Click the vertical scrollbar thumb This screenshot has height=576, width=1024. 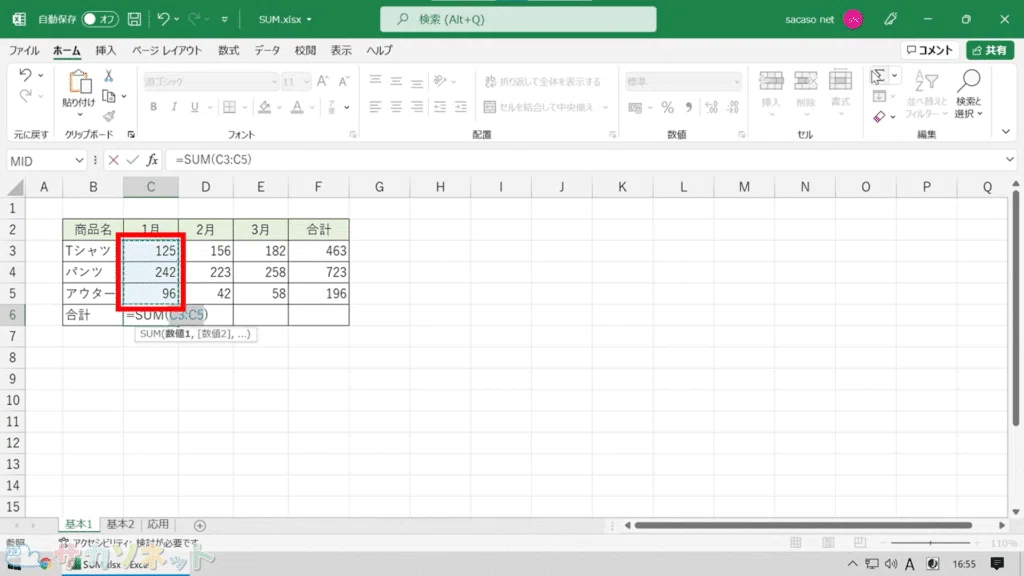(1016, 307)
